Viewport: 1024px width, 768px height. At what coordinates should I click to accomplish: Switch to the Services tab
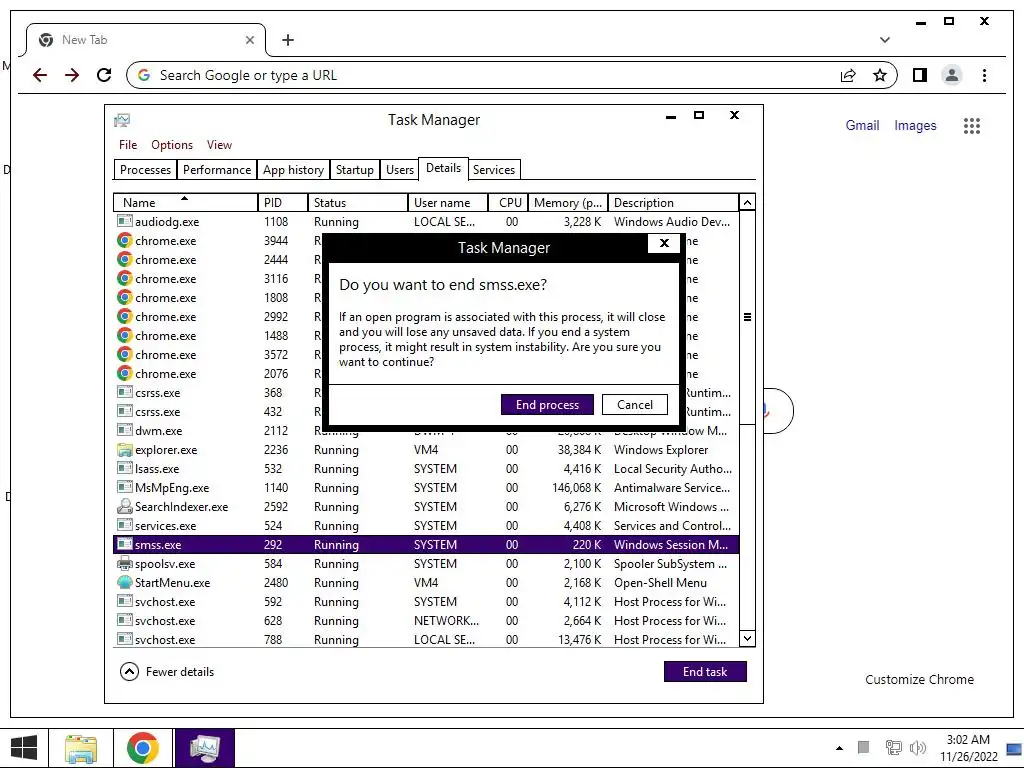point(494,170)
